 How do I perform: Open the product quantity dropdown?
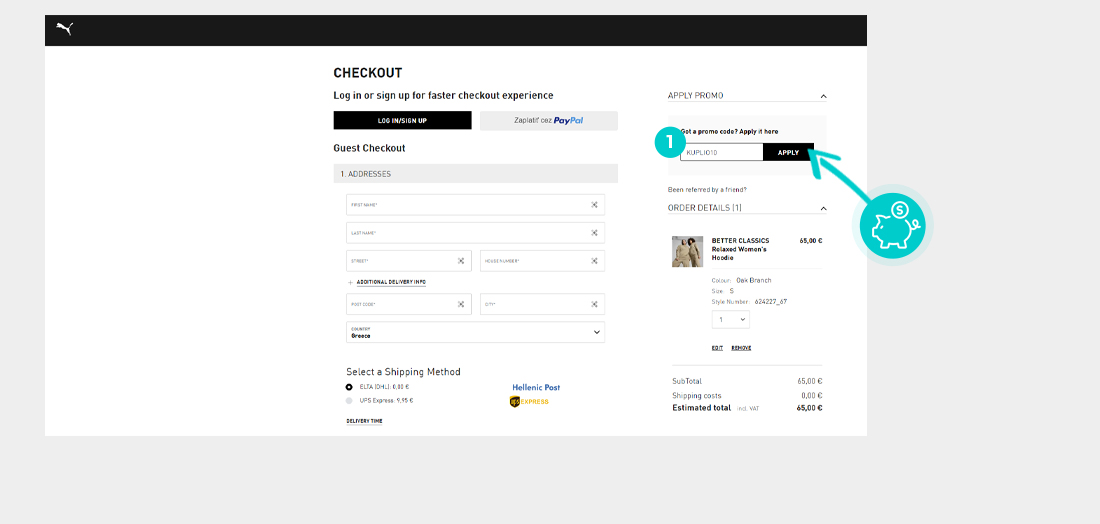click(x=730, y=319)
